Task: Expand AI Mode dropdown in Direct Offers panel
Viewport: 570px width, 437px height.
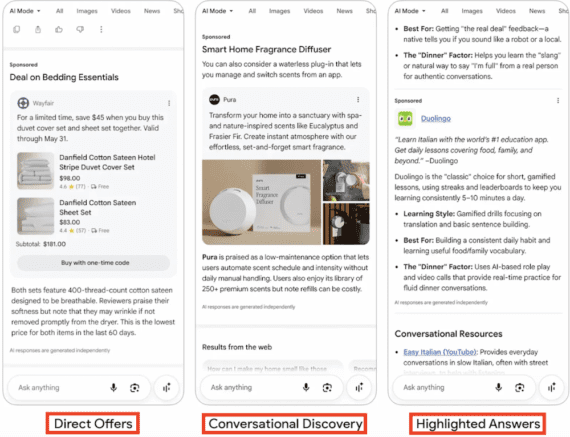Action: [25, 11]
